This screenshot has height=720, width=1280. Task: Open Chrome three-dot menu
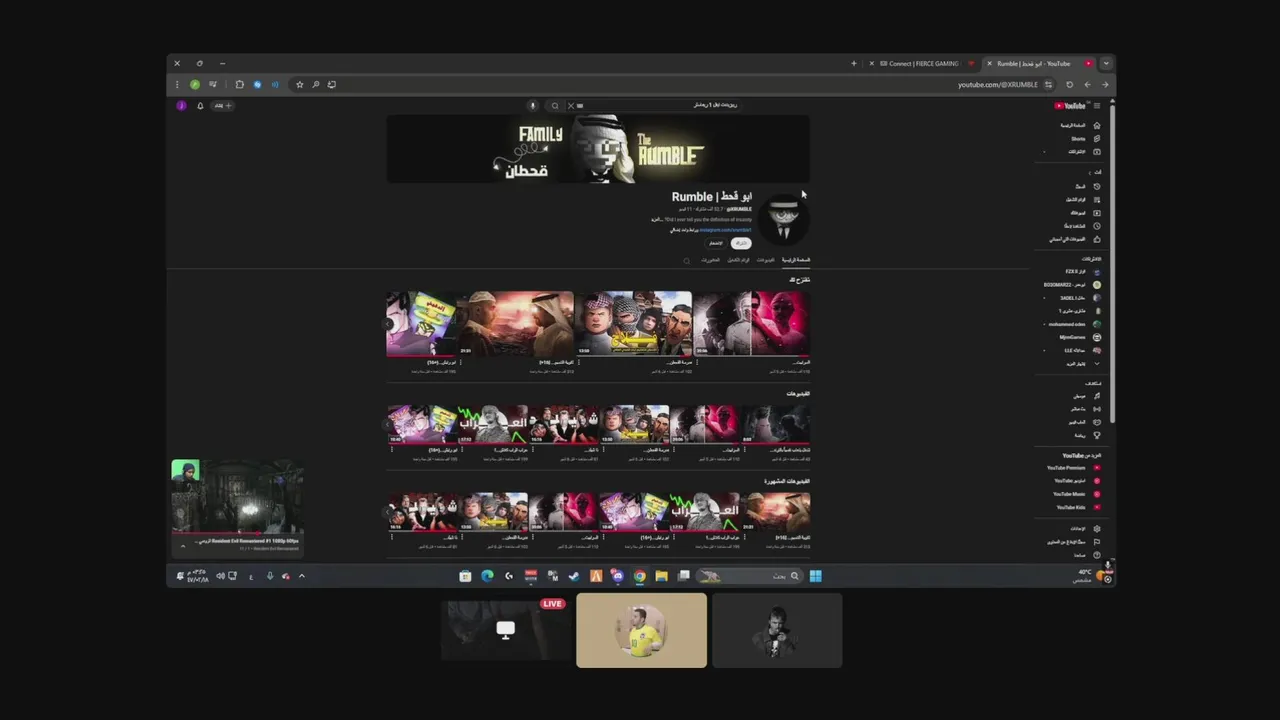point(177,84)
